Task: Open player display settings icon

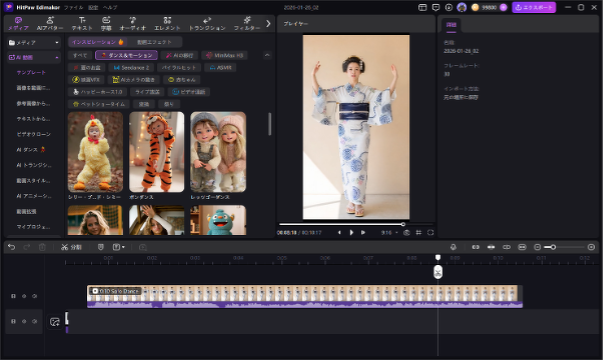Action: (x=418, y=233)
